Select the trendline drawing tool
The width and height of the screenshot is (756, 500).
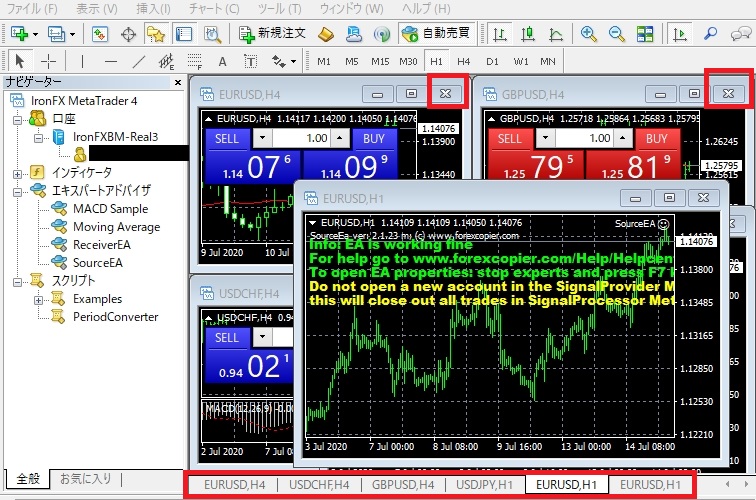(139, 62)
